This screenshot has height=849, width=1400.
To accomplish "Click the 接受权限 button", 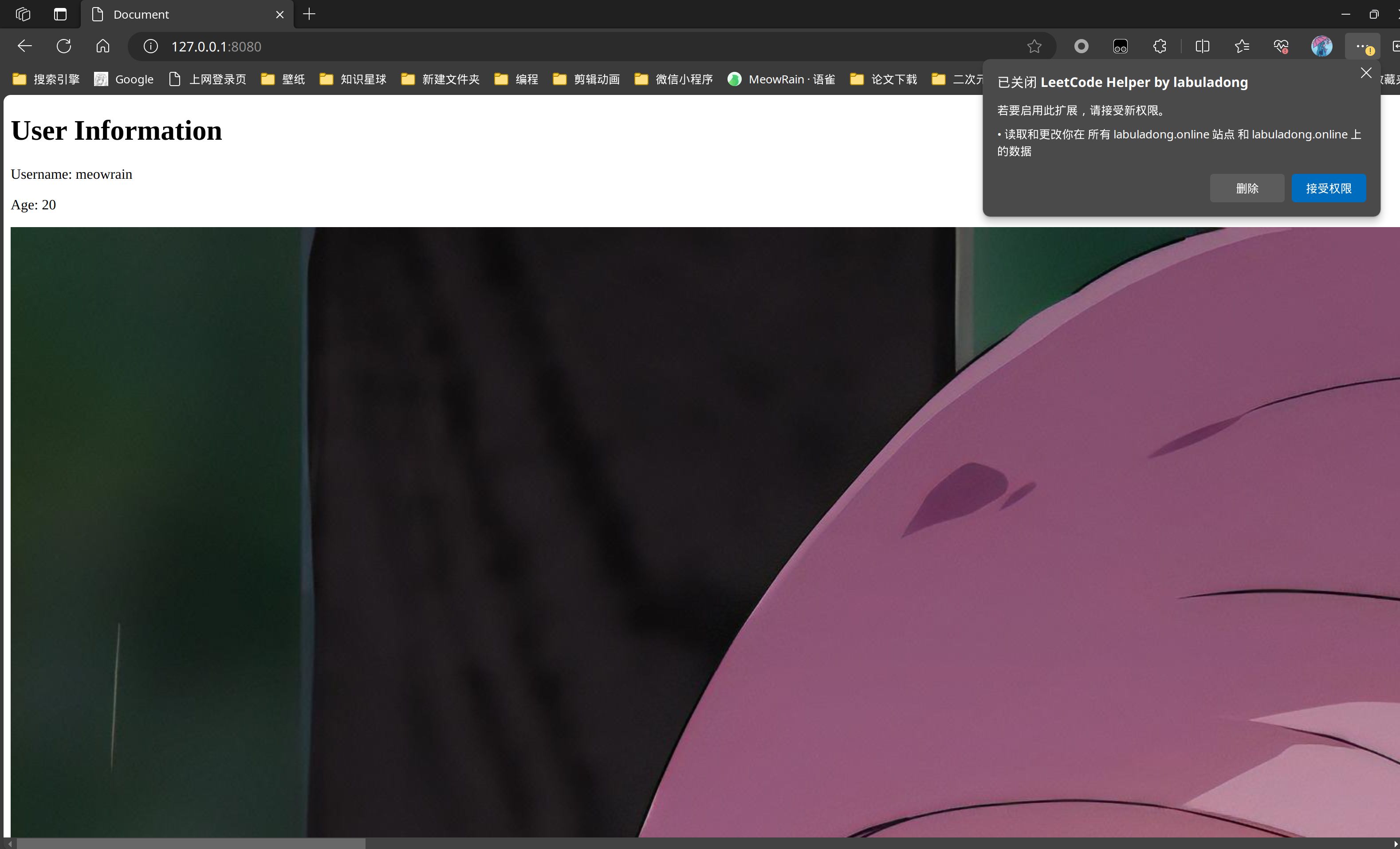I will [x=1329, y=188].
